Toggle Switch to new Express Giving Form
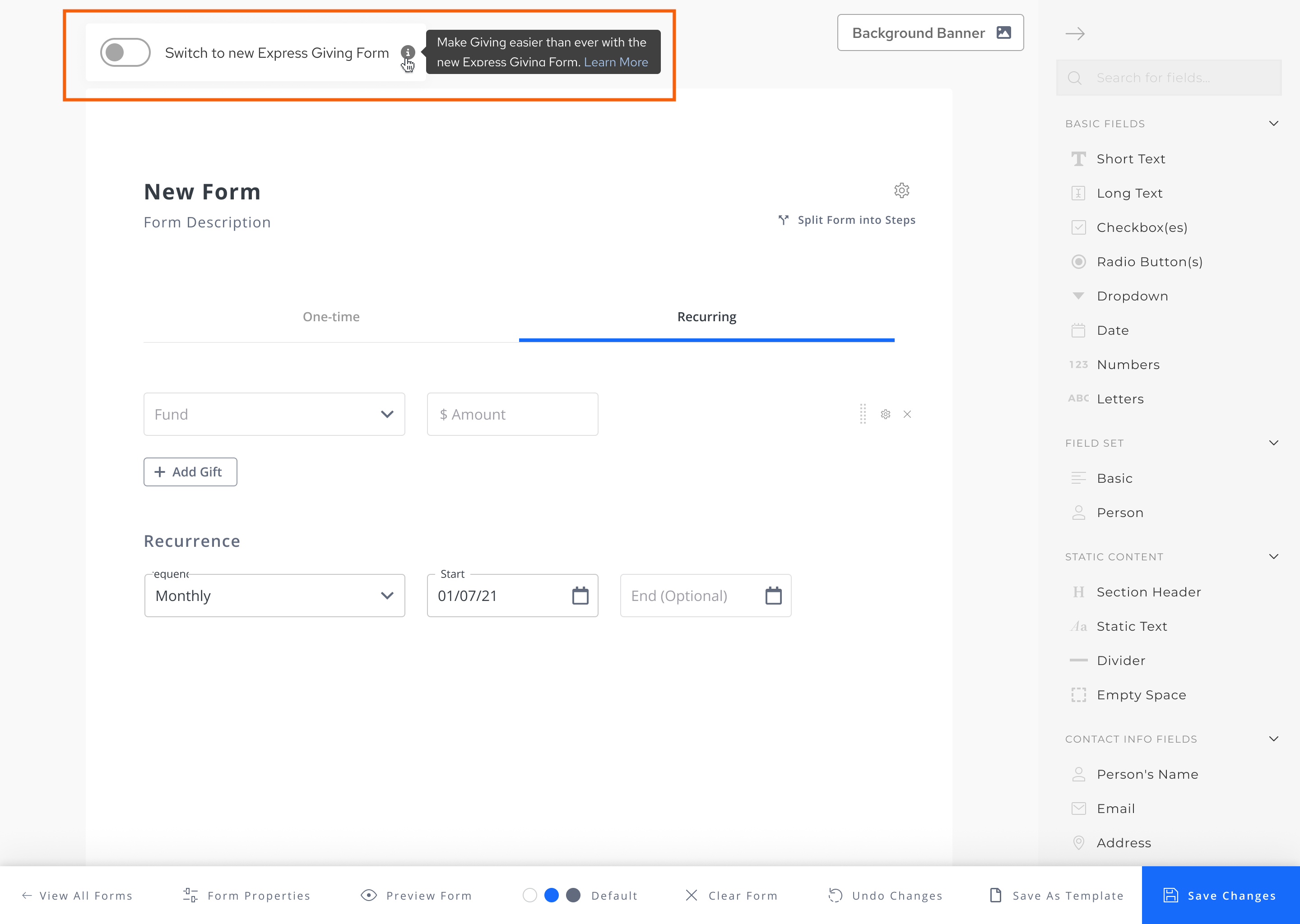1300x924 pixels. [x=125, y=52]
